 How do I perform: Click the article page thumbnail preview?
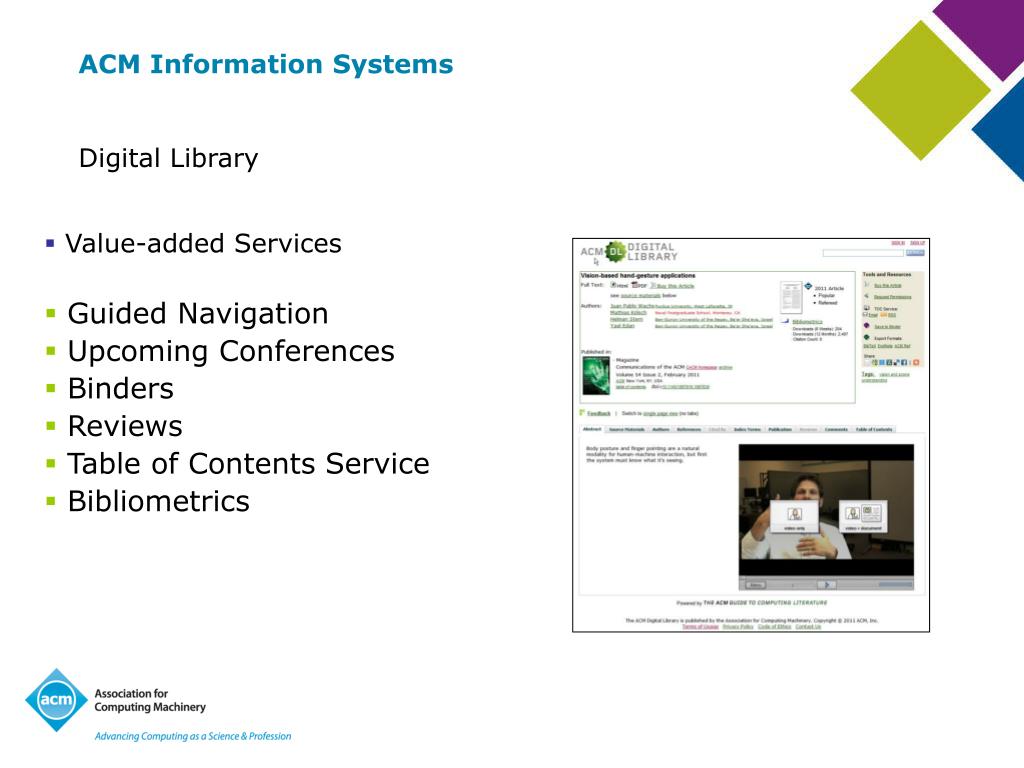[792, 297]
